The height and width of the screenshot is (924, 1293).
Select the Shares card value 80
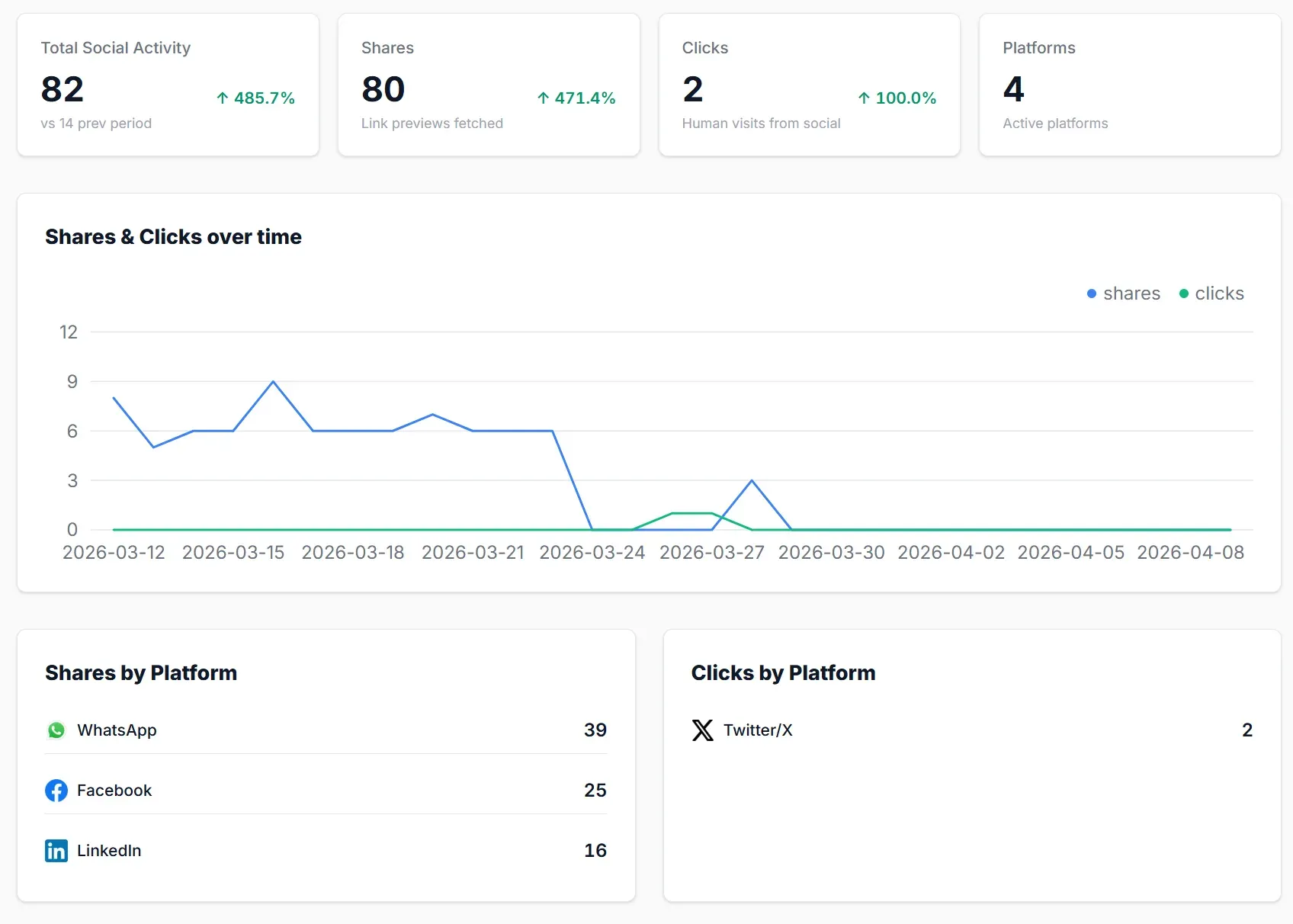(x=383, y=89)
